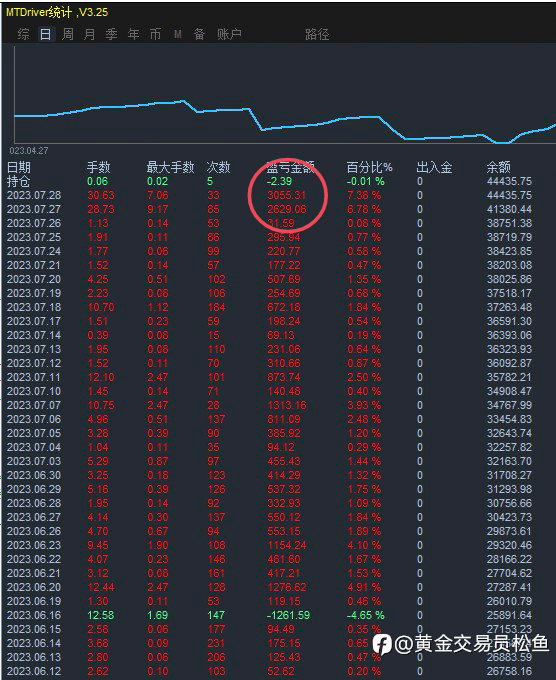Click the 路径 path label
This screenshot has height=680, width=556.
click(x=317, y=34)
